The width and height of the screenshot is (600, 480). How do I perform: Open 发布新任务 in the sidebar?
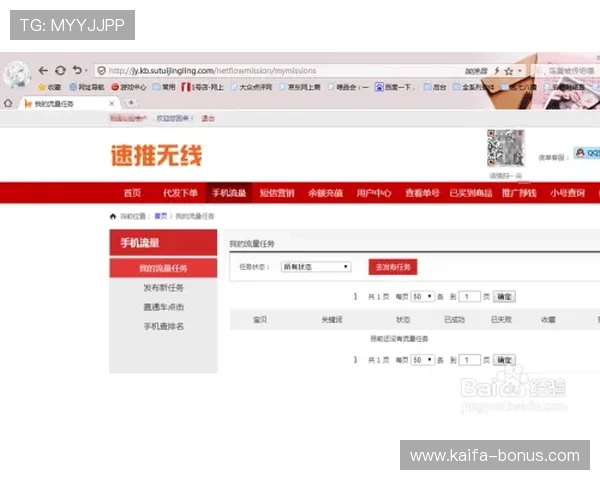click(163, 287)
